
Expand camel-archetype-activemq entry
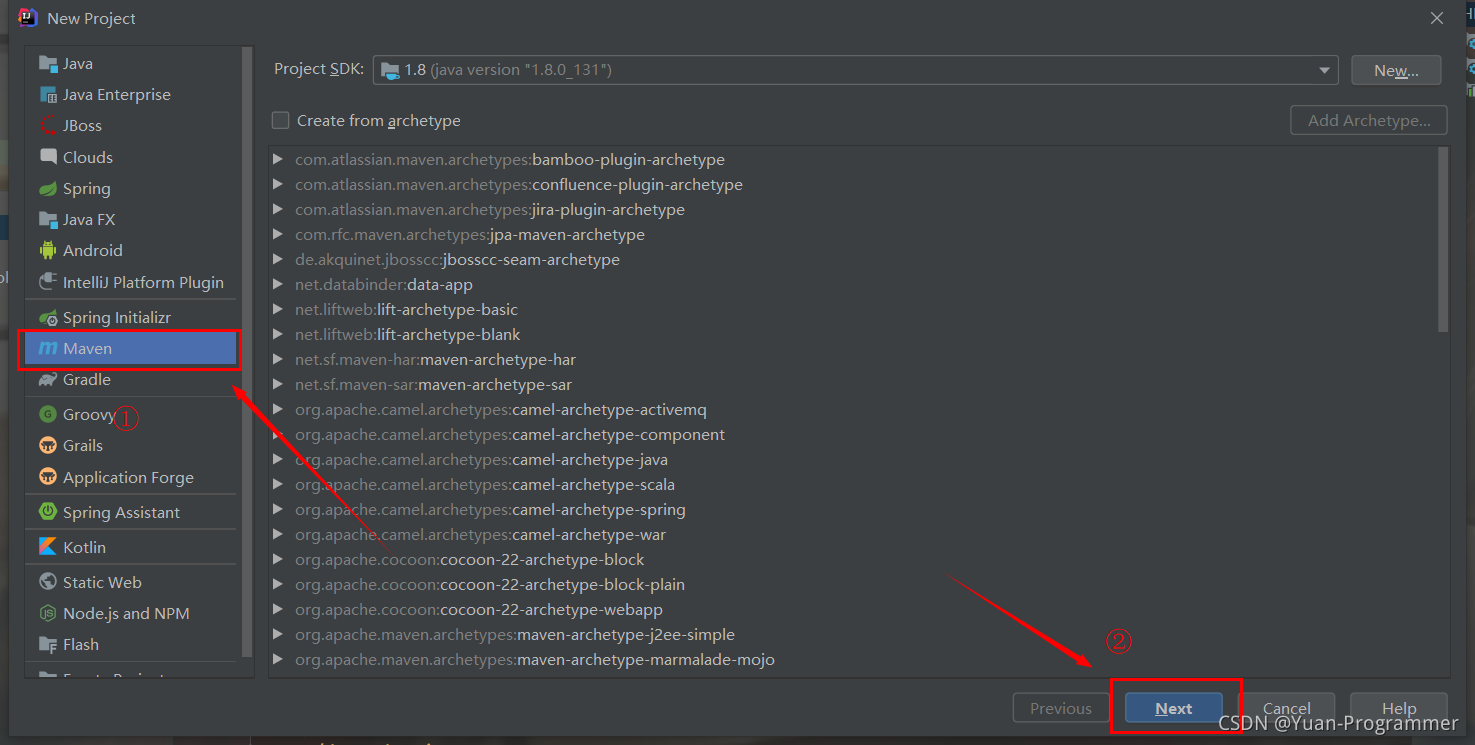(x=278, y=410)
